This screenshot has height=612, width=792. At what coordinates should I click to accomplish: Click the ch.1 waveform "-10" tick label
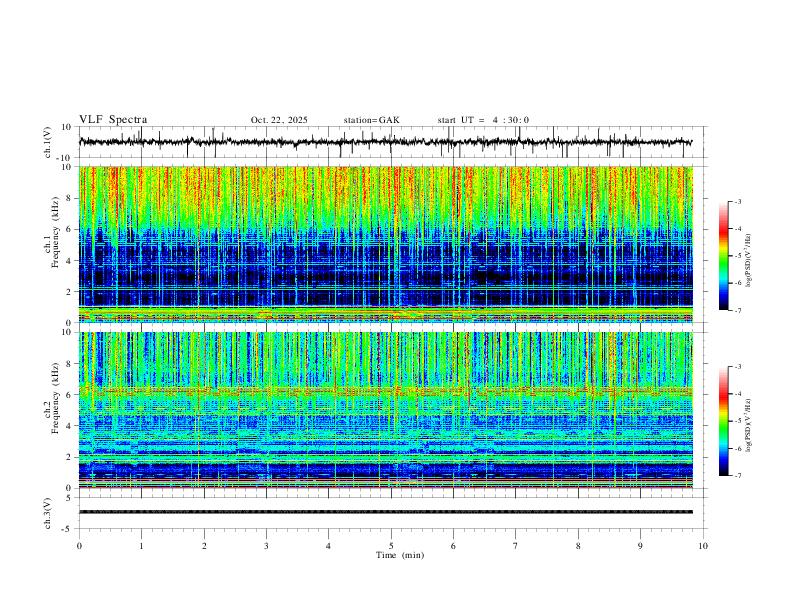tap(65, 158)
